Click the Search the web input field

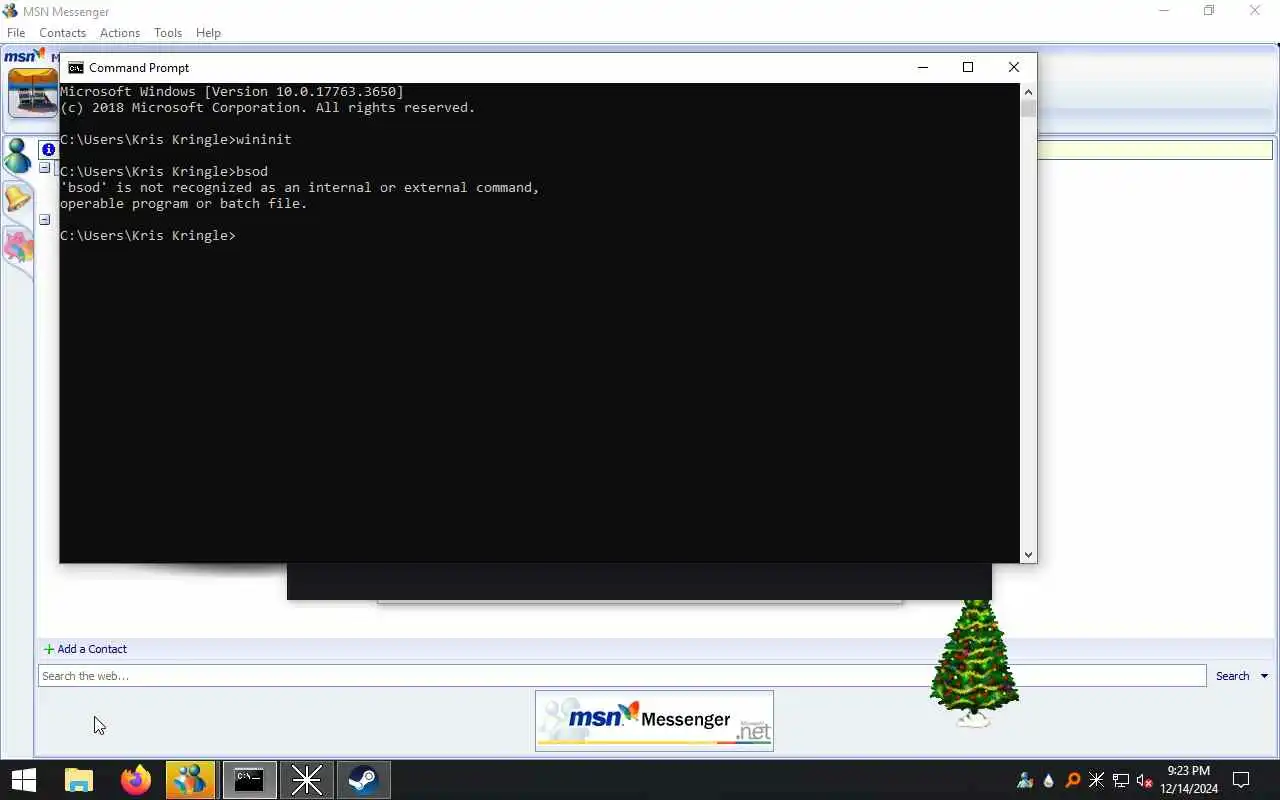[622, 676]
